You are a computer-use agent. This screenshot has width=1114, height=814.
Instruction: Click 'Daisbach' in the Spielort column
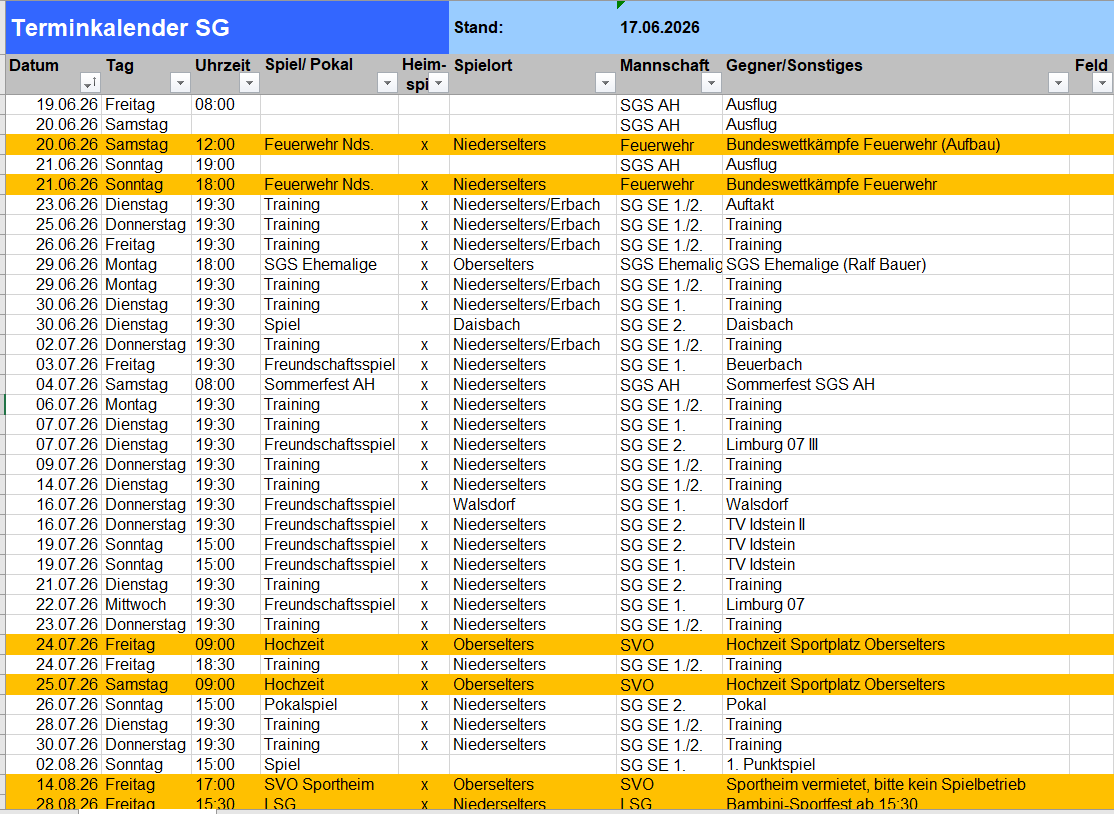(x=533, y=325)
